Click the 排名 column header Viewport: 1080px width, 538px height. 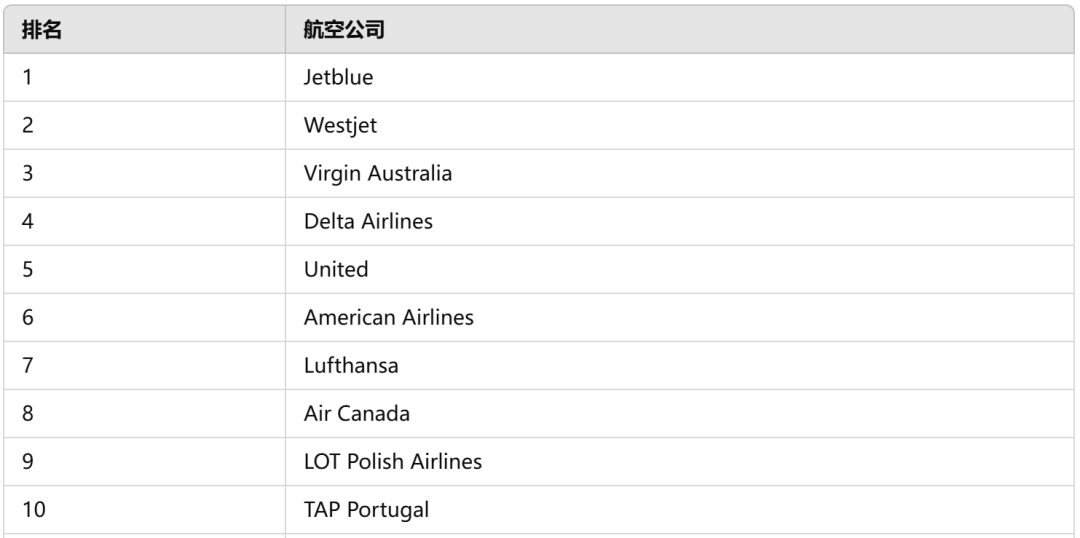click(144, 29)
